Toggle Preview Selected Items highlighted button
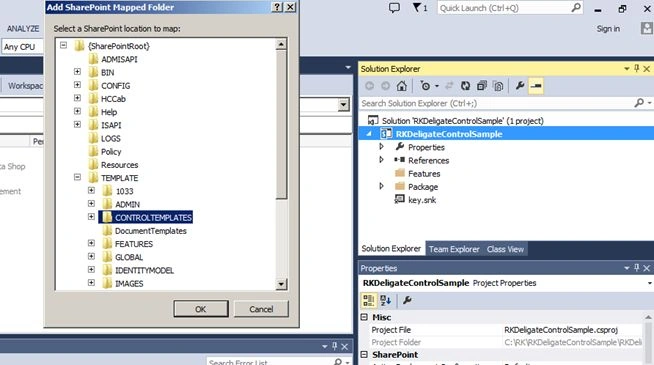The width and height of the screenshot is (654, 365). point(536,86)
